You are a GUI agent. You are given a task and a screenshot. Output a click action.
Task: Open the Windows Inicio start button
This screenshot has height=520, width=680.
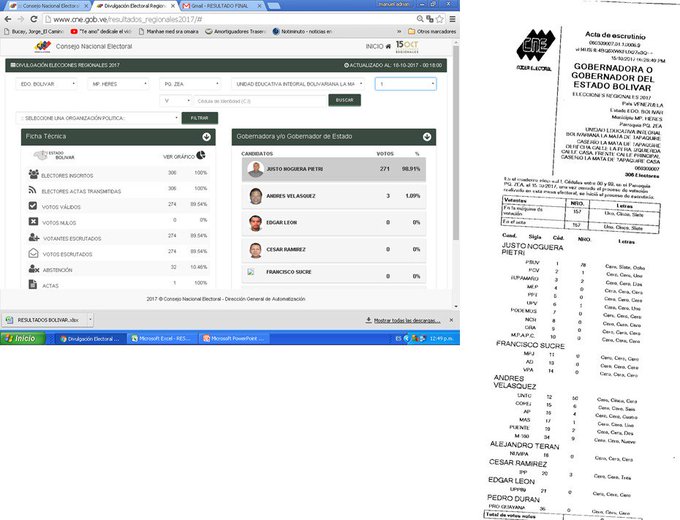tap(23, 338)
